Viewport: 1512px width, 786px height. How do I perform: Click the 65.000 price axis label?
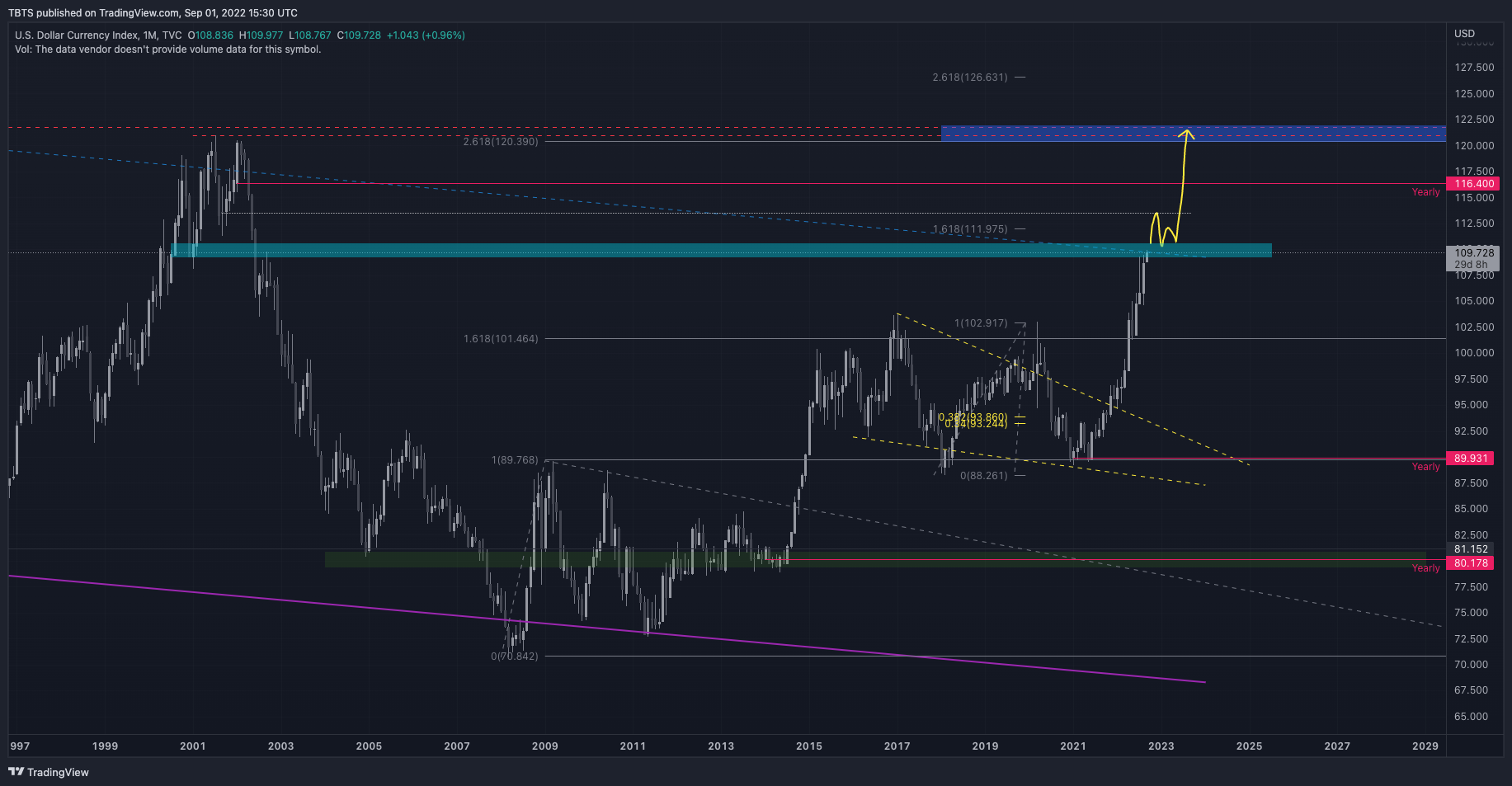point(1471,717)
